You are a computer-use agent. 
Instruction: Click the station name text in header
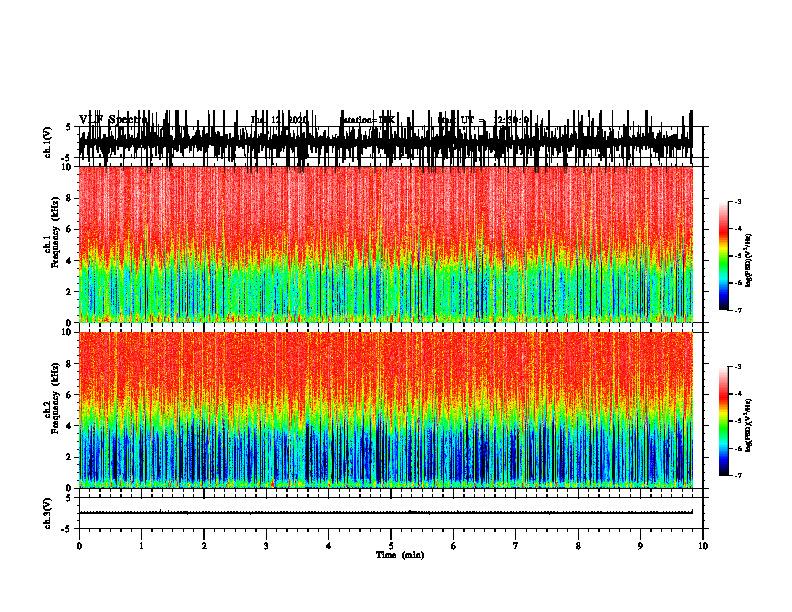[x=367, y=120]
